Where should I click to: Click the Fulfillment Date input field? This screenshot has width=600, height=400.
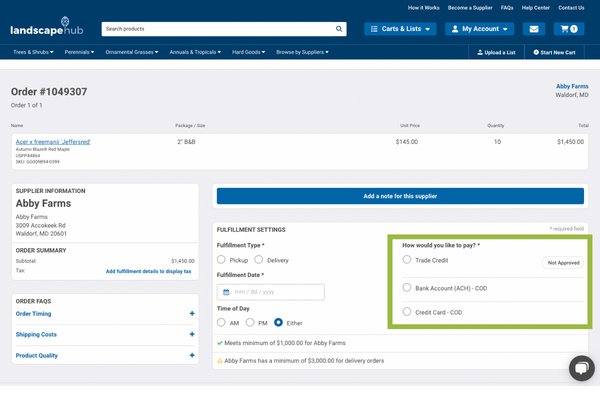coord(271,292)
